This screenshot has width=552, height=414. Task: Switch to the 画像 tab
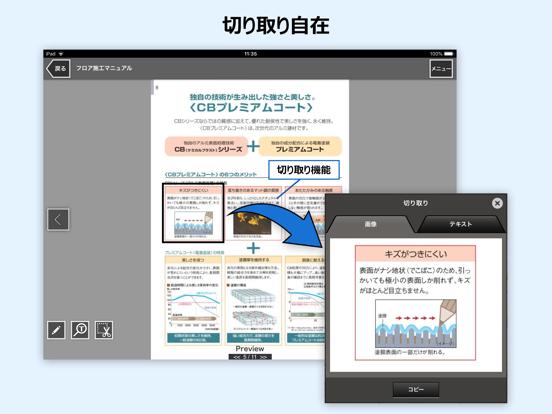point(370,224)
